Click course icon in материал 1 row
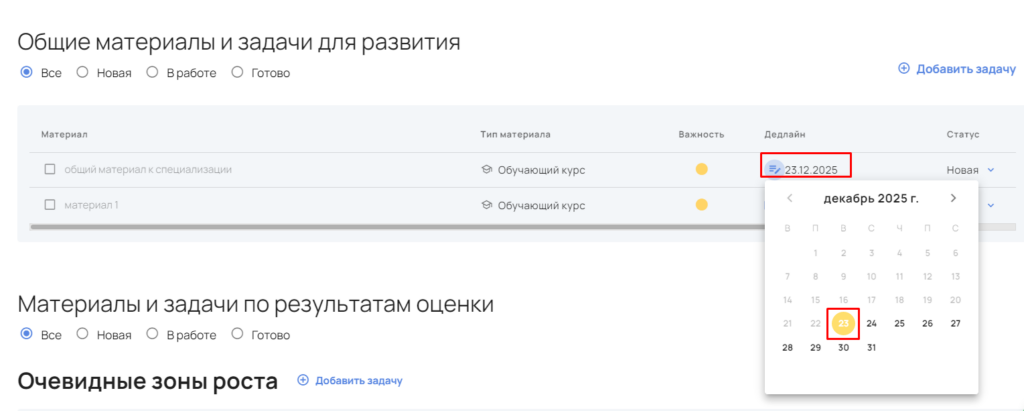1024x411 pixels. [487, 205]
